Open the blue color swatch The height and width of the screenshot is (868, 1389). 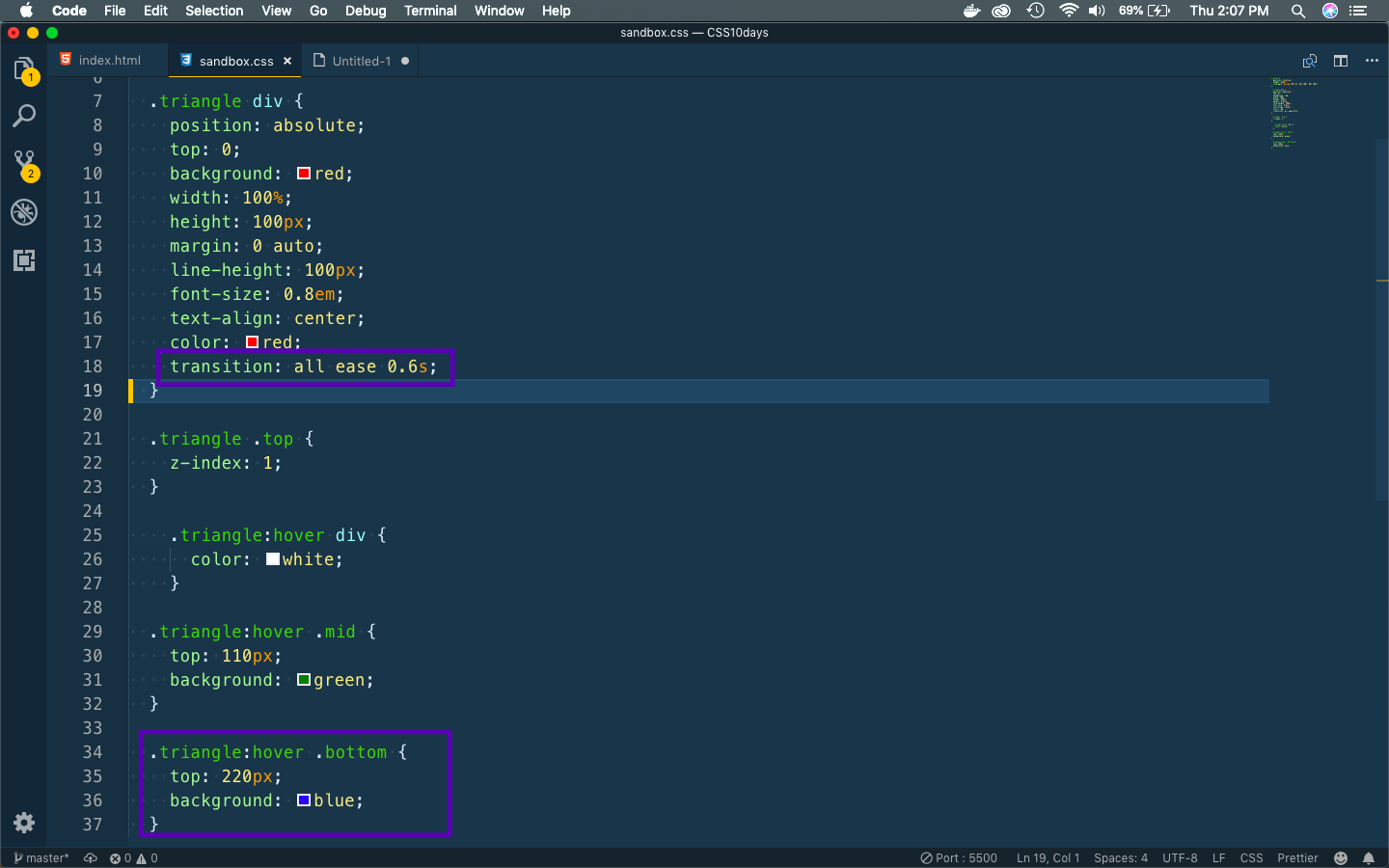pos(304,800)
